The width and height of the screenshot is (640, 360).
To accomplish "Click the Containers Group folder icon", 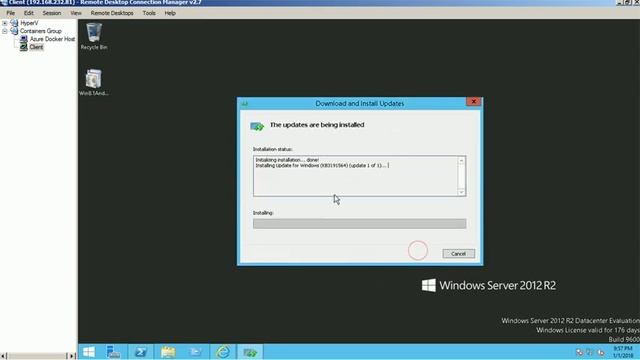I will [14, 31].
